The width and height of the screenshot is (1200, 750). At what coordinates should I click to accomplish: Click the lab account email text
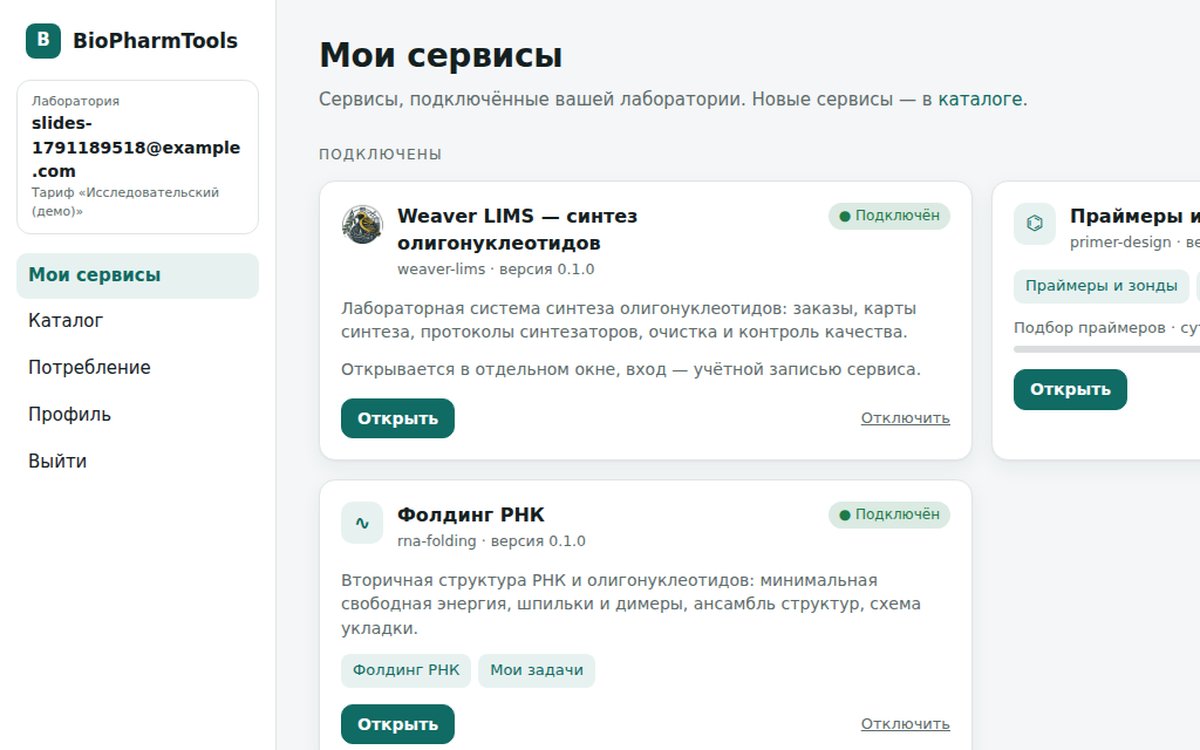pos(136,147)
